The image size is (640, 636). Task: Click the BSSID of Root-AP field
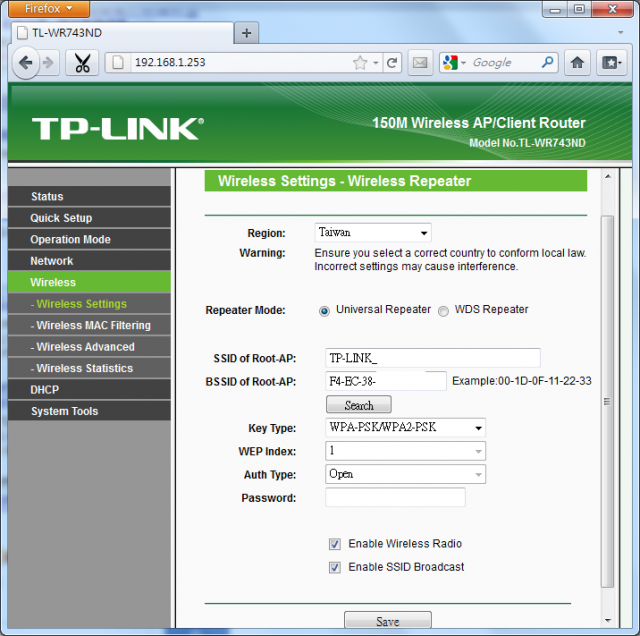386,381
